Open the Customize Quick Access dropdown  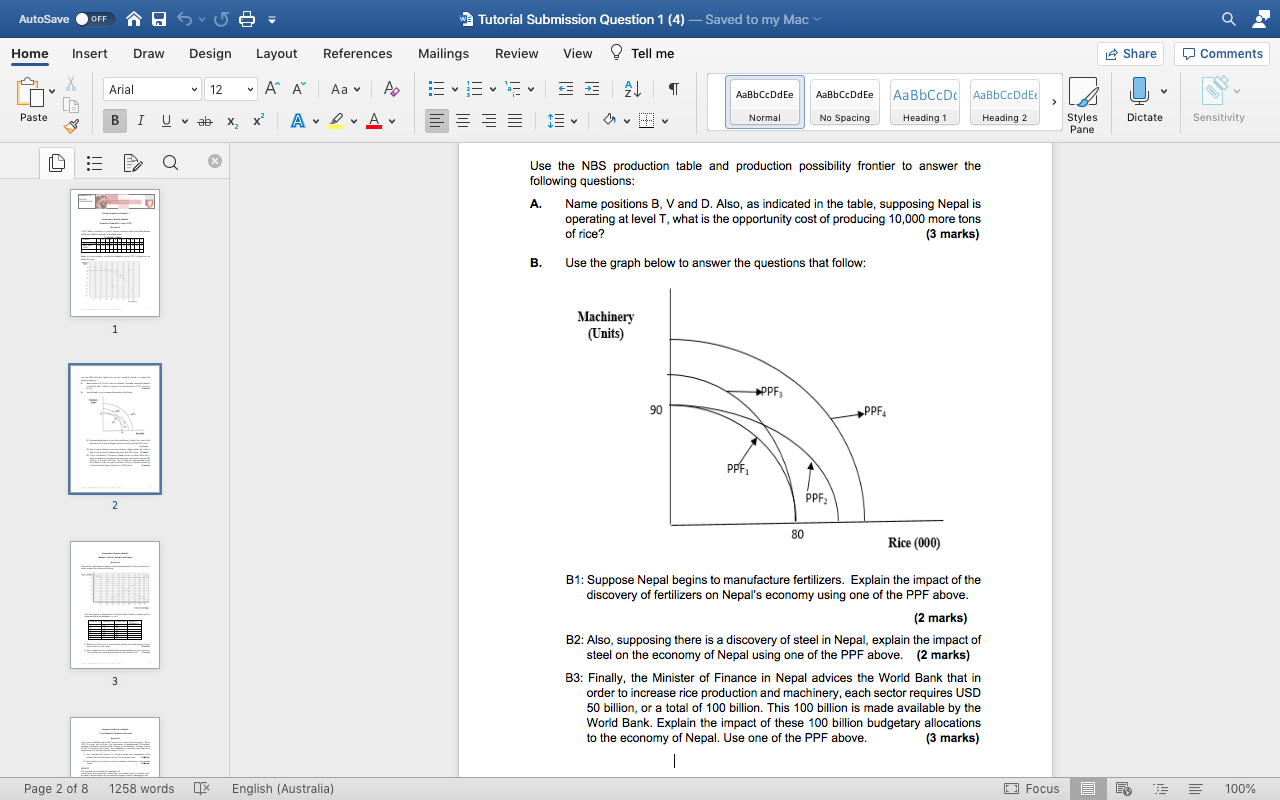(272, 20)
